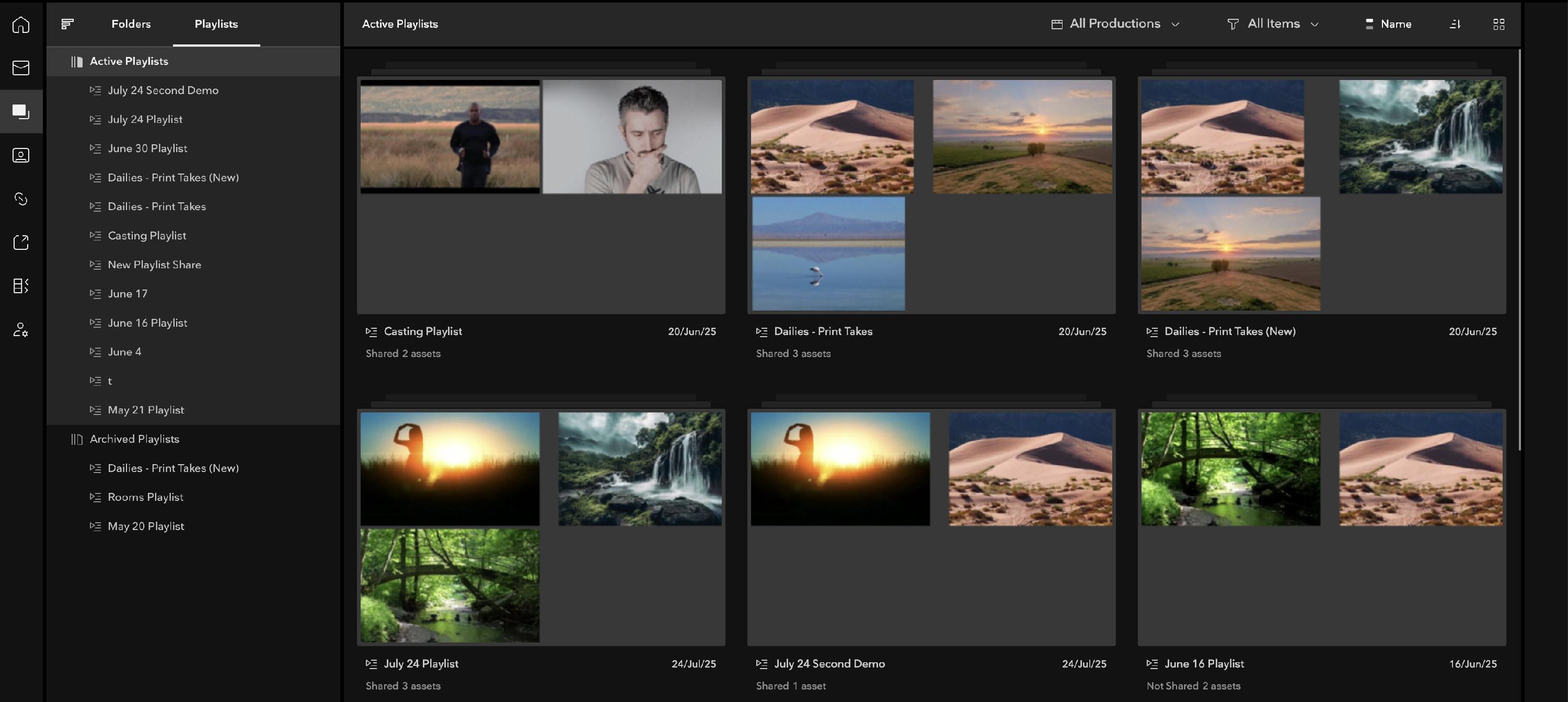Viewport: 1568px width, 702px height.
Task: Click the waterfall thumbnail in July 24 Playlist
Action: 640,469
